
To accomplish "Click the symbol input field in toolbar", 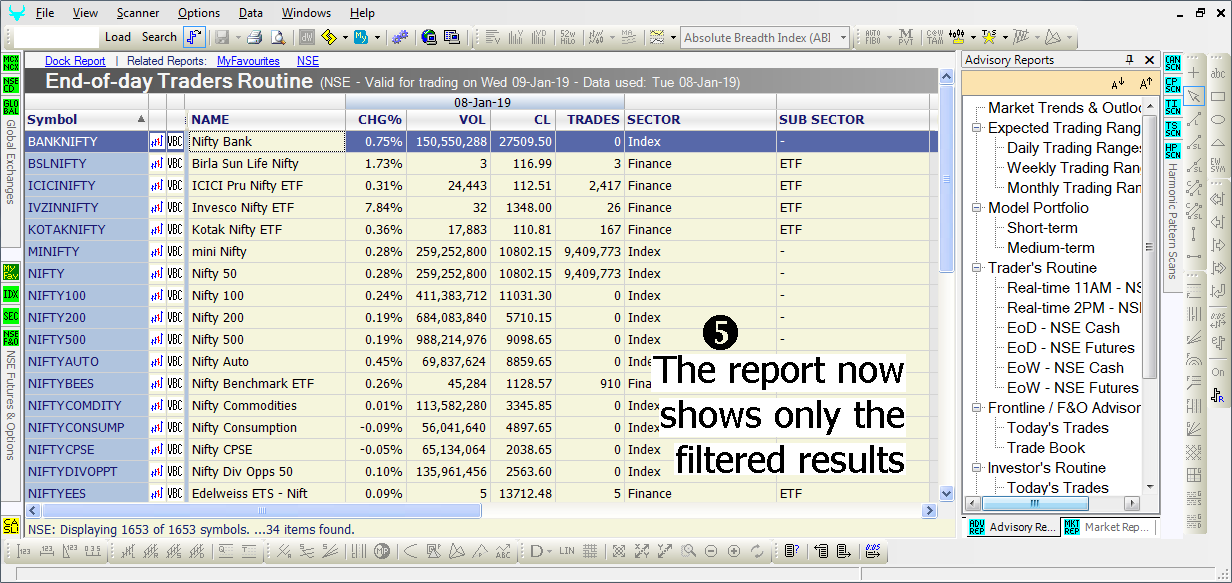I will (x=56, y=37).
